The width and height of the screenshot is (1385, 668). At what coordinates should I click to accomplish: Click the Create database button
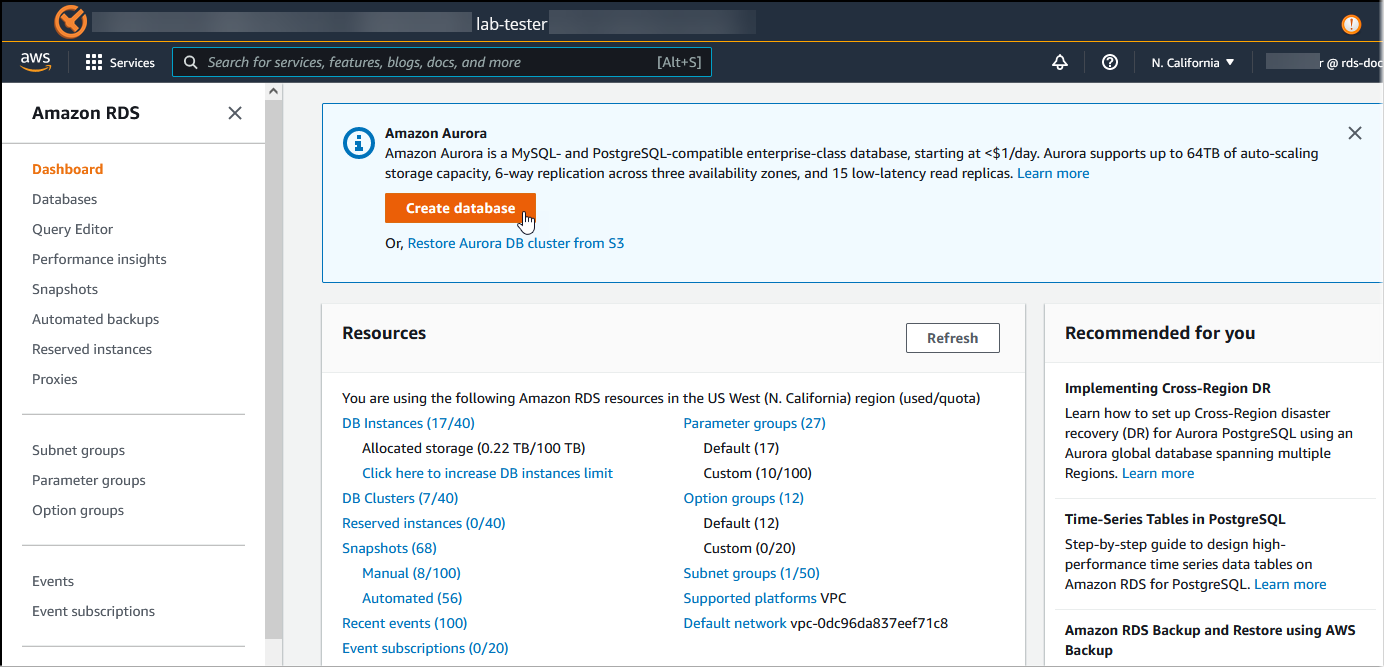(460, 208)
